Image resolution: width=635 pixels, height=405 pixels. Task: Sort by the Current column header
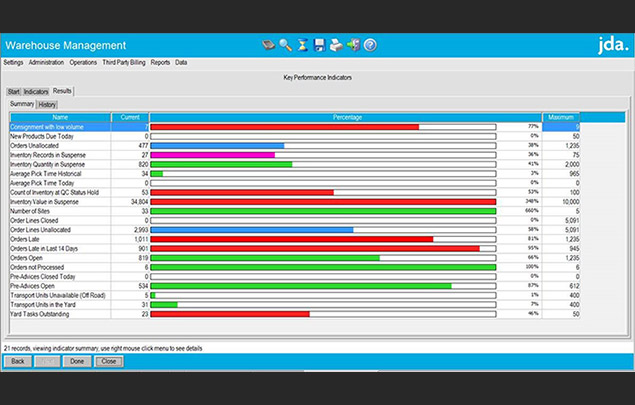click(130, 117)
